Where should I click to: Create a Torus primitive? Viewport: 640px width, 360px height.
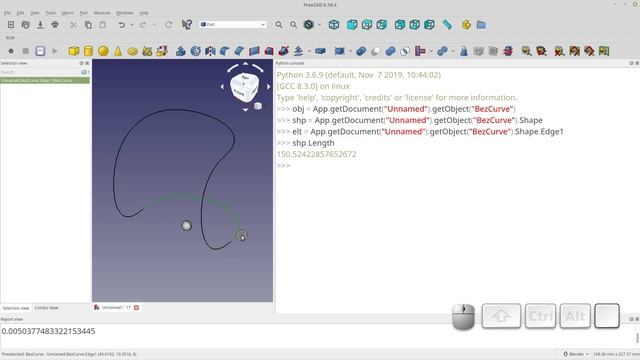click(133, 51)
